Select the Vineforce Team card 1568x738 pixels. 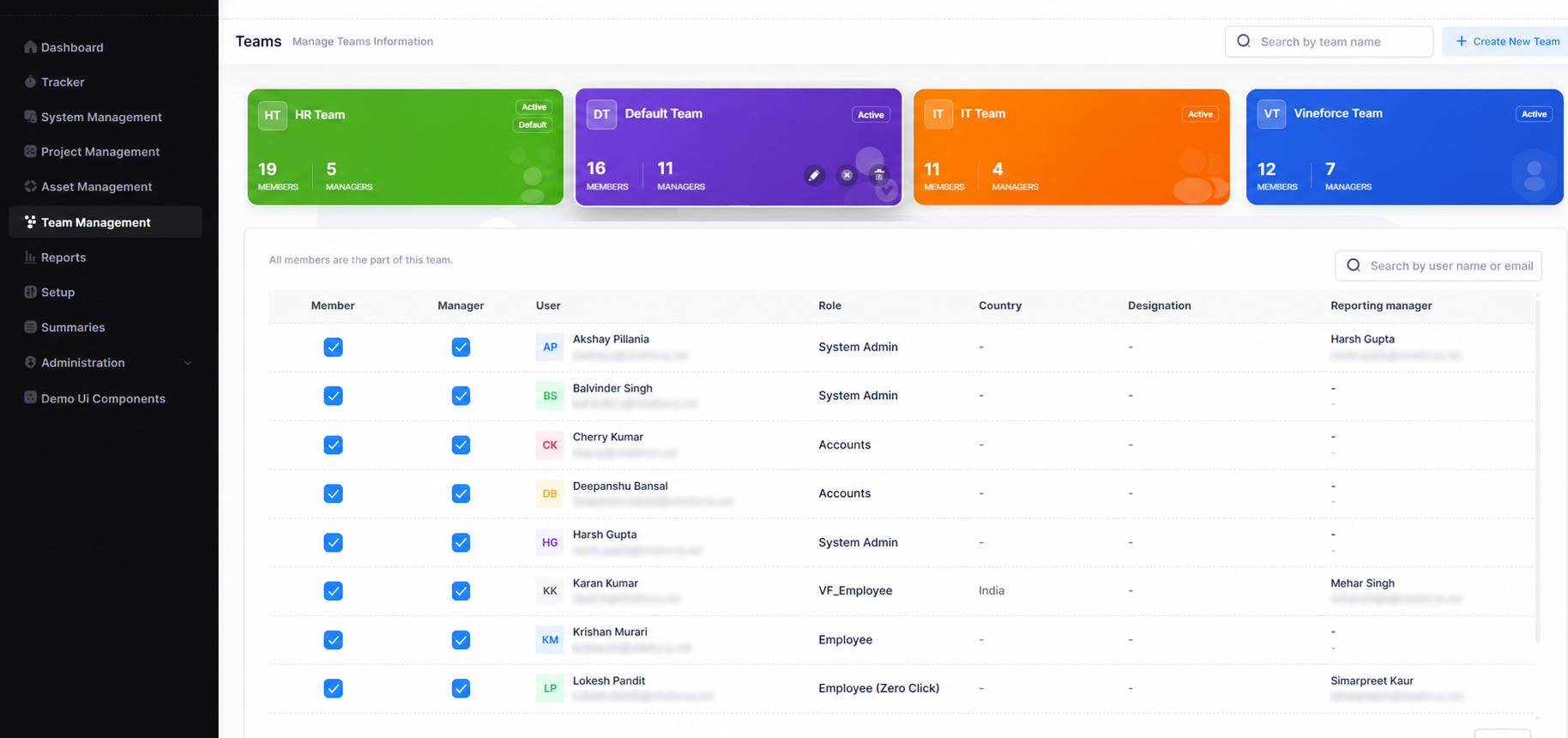point(1405,147)
